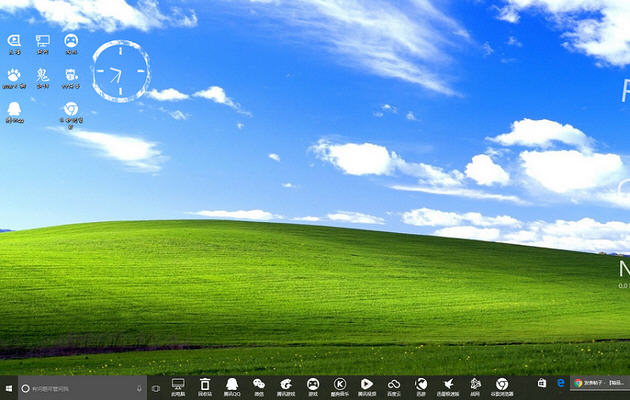Screen dimensions: 630x400
Task: Open Battle.net (战网) dock icon
Action: tap(475, 387)
